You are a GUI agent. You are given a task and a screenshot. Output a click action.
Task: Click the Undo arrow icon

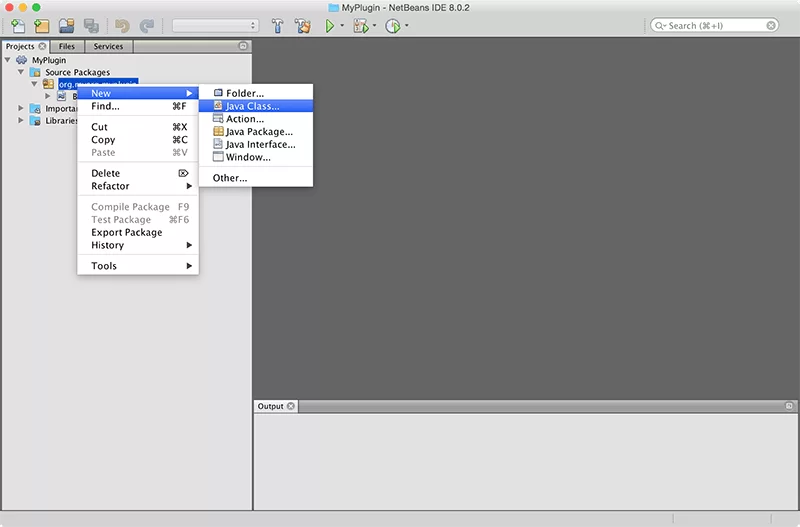point(122,26)
